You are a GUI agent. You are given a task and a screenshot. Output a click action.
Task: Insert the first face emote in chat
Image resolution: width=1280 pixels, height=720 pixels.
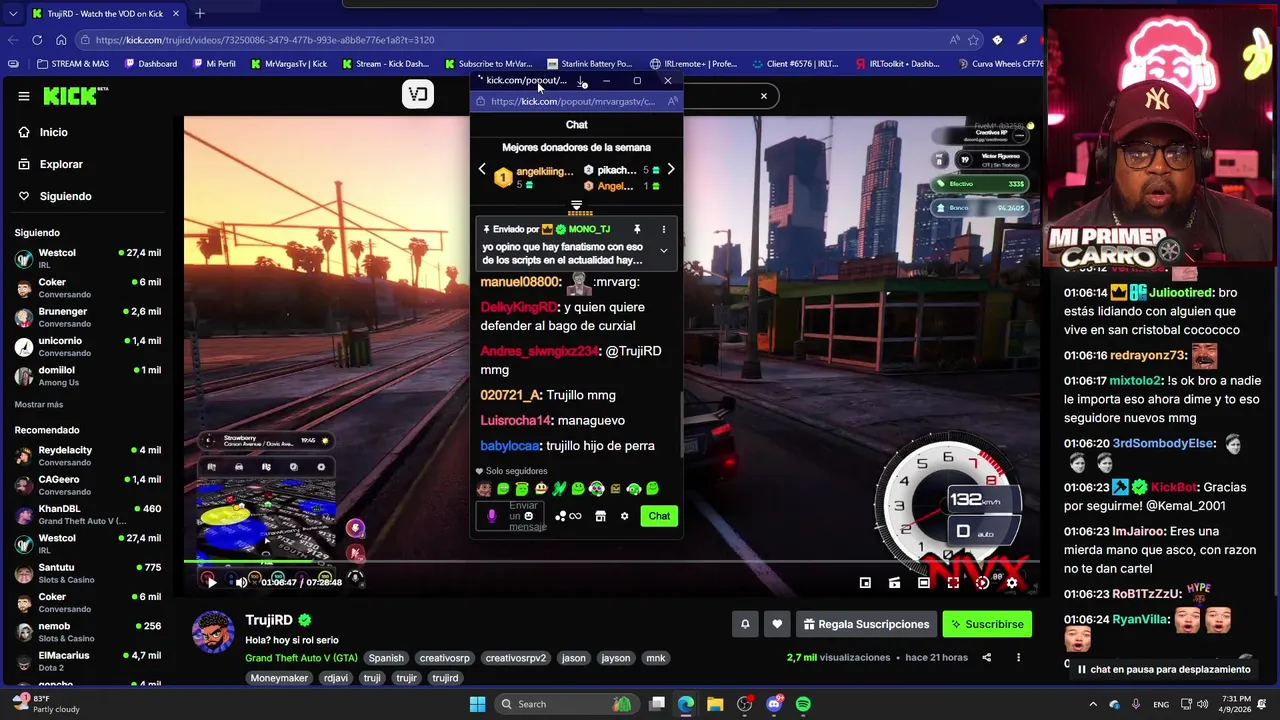click(484, 489)
